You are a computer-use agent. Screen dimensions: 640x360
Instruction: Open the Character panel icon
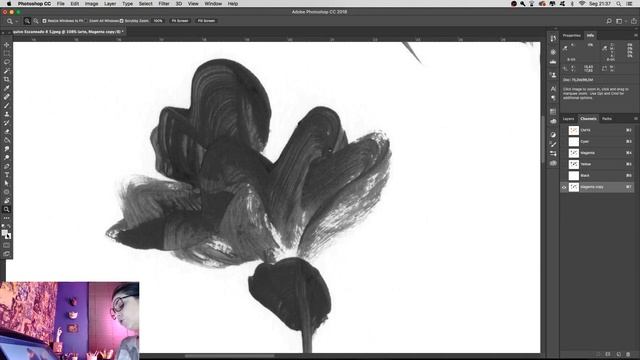553,89
